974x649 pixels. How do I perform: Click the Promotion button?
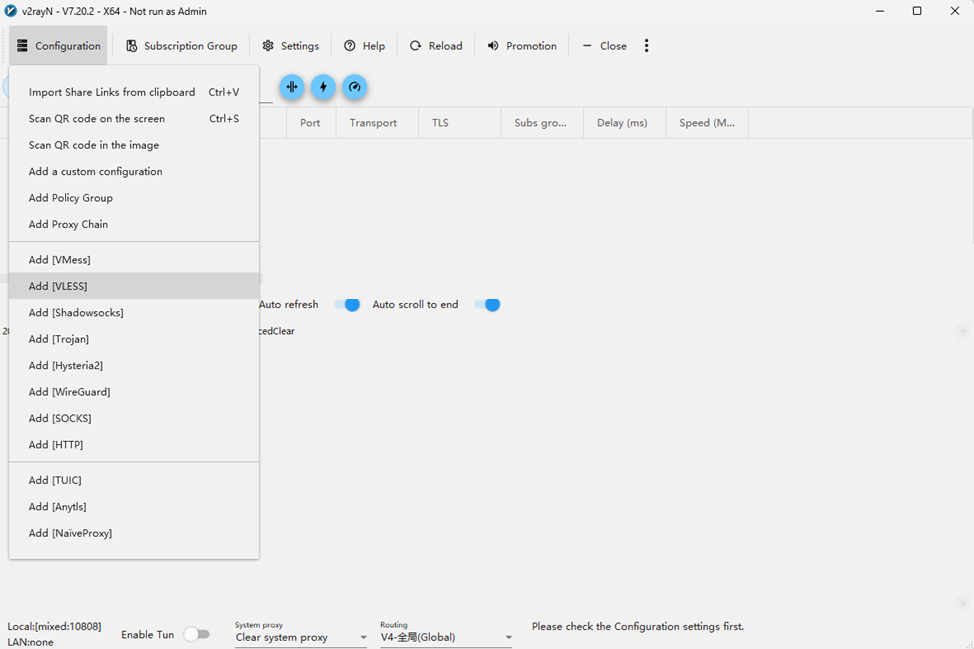pyautogui.click(x=522, y=46)
